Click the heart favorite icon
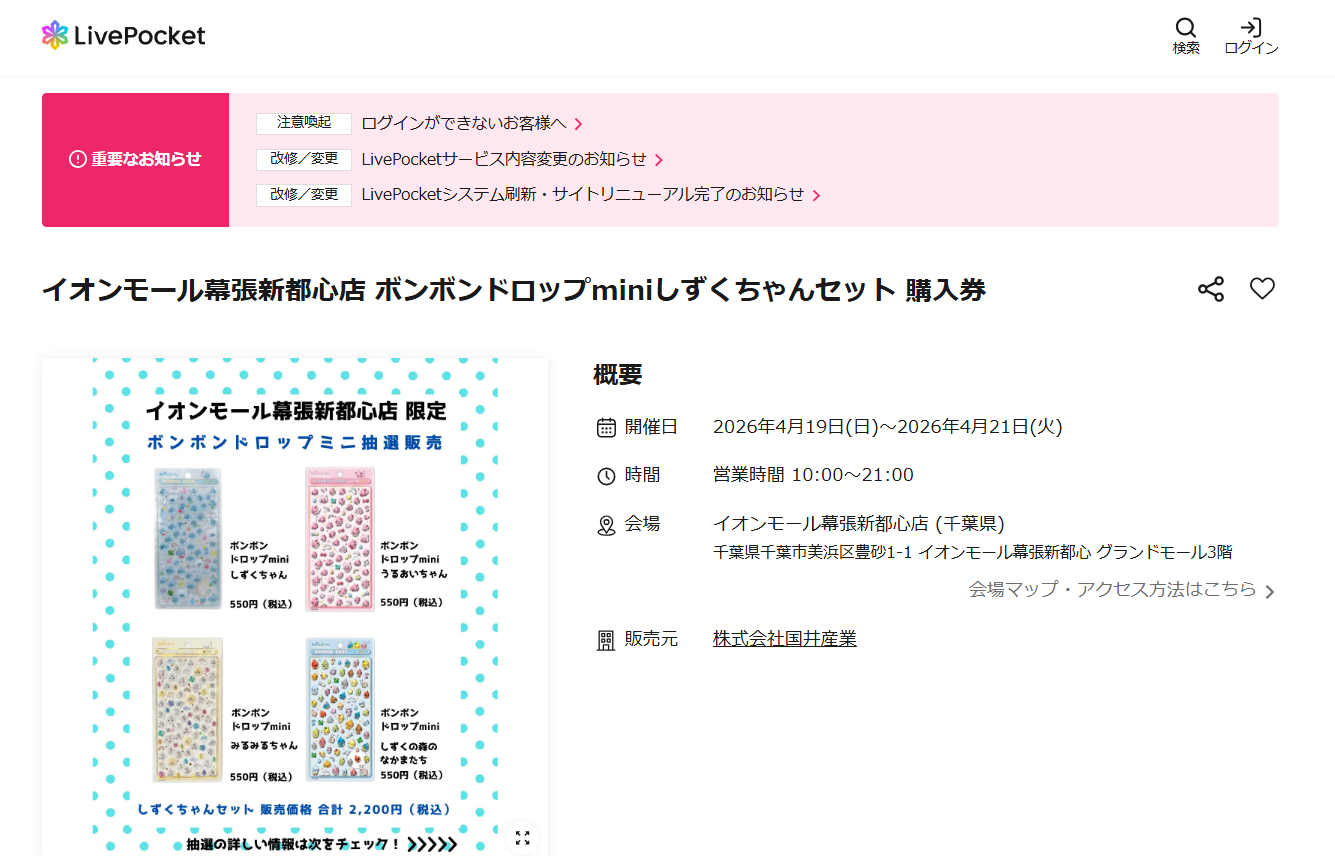 click(1263, 288)
